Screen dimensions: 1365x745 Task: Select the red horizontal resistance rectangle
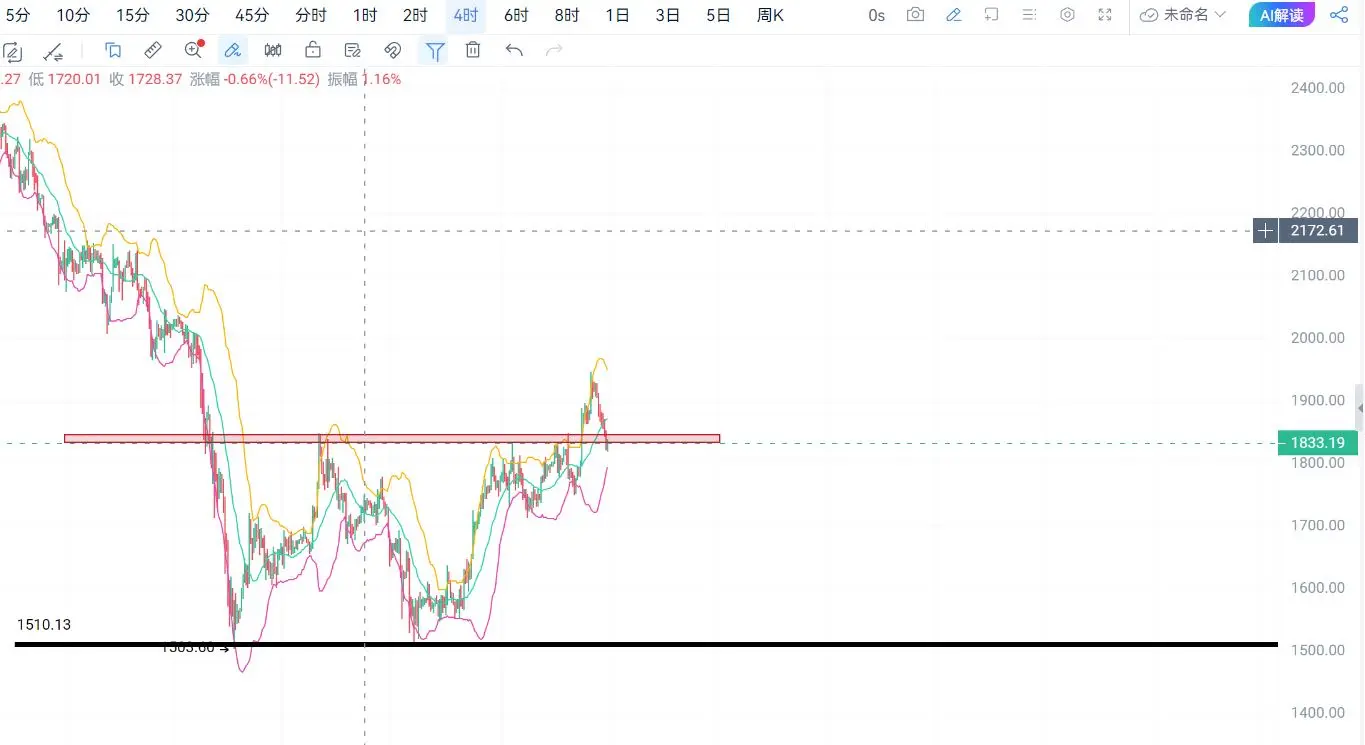pyautogui.click(x=392, y=438)
